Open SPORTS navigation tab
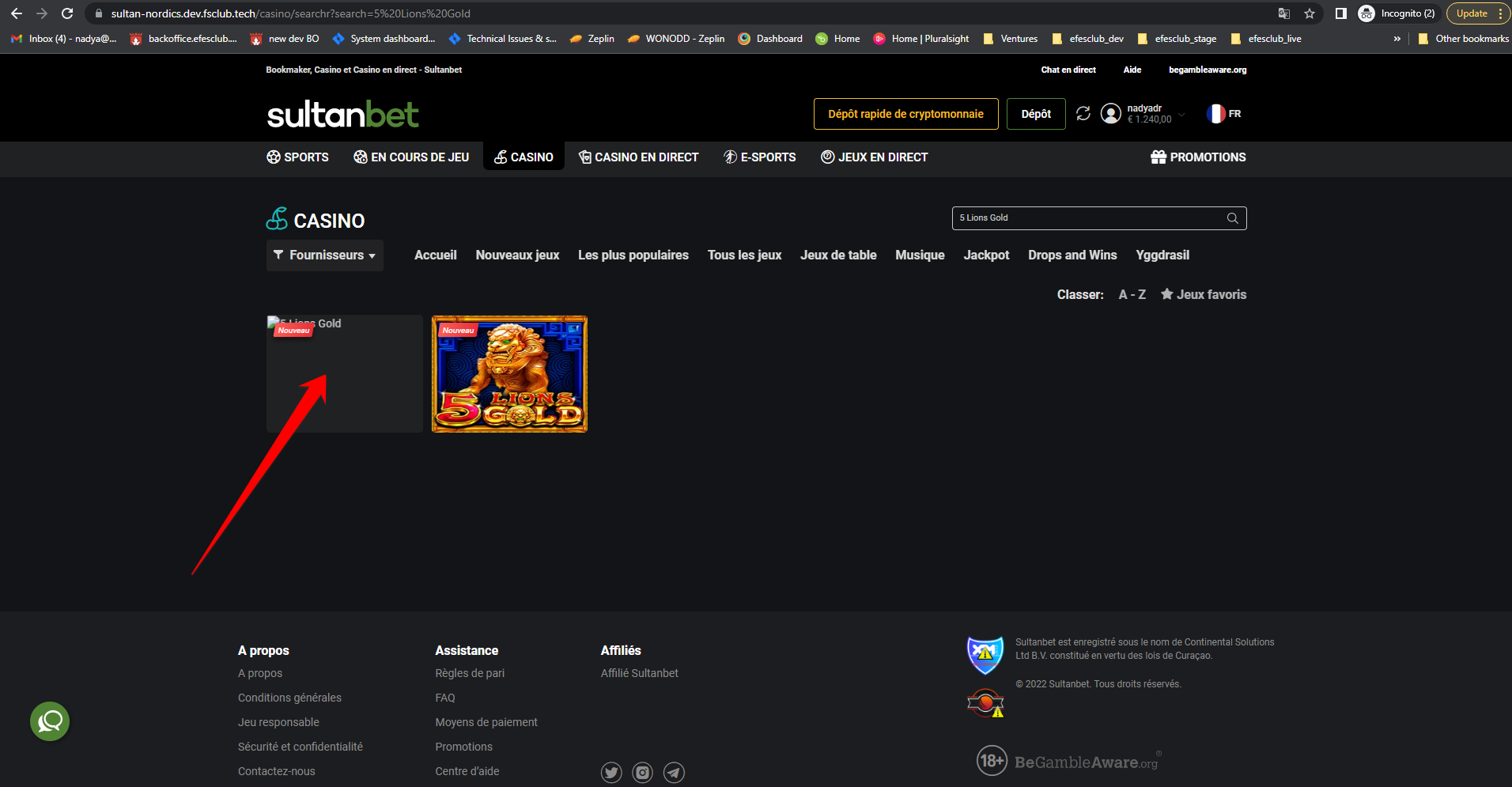The width and height of the screenshot is (1512, 787). (297, 157)
